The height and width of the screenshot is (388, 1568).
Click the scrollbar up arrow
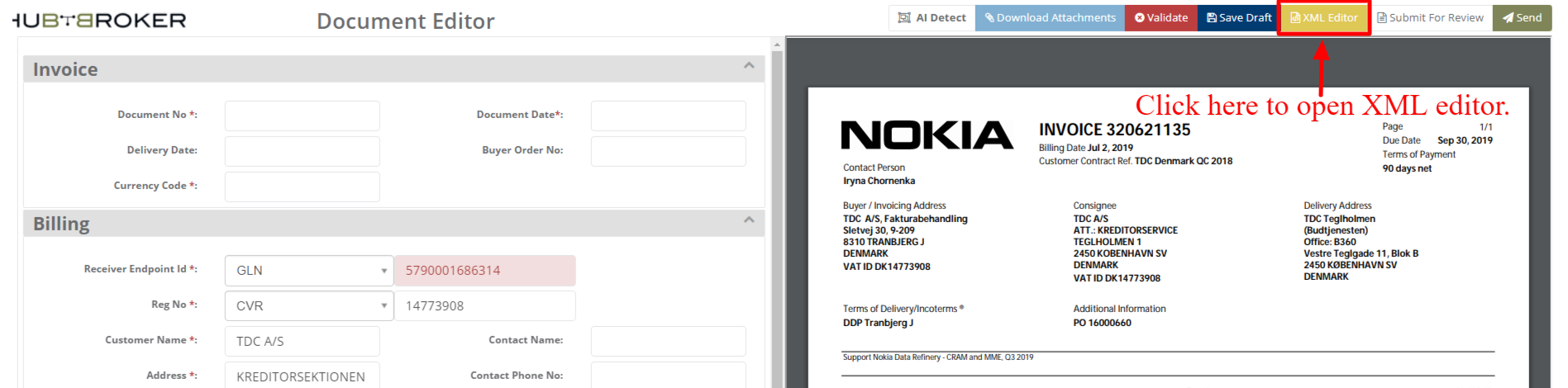[777, 45]
